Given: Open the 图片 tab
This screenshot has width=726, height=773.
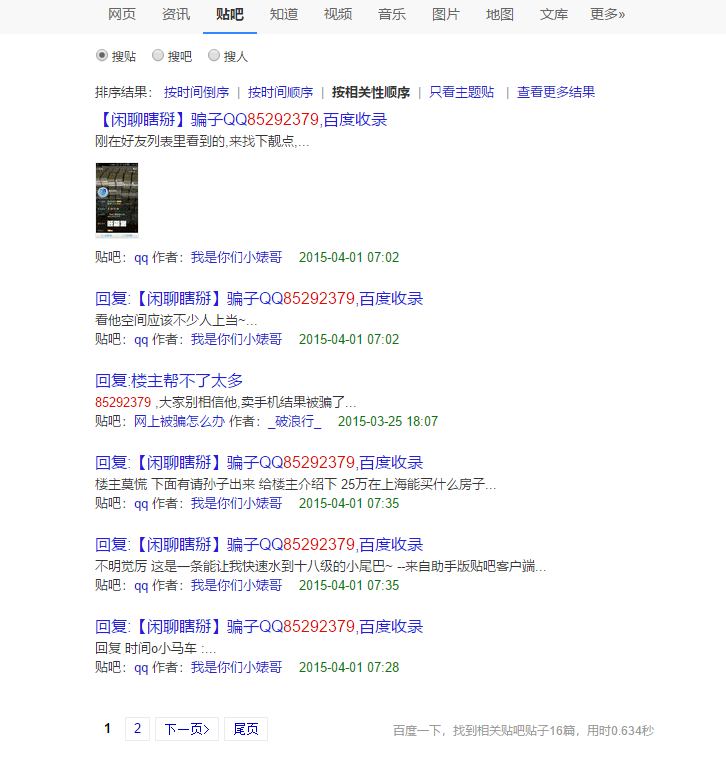Looking at the screenshot, I should click(446, 14).
